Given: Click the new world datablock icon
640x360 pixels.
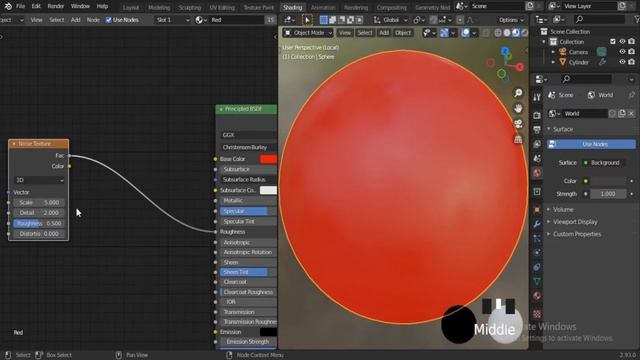Looking at the screenshot, I should [x=622, y=113].
